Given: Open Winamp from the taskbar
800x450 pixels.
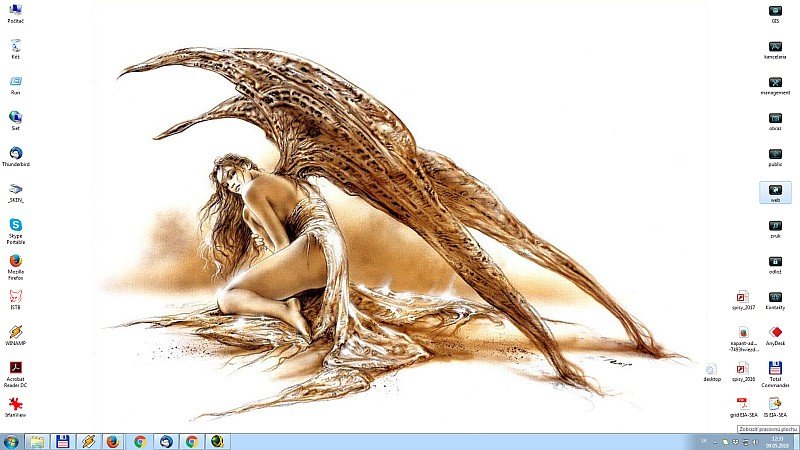Looking at the screenshot, I should pyautogui.click(x=88, y=441).
